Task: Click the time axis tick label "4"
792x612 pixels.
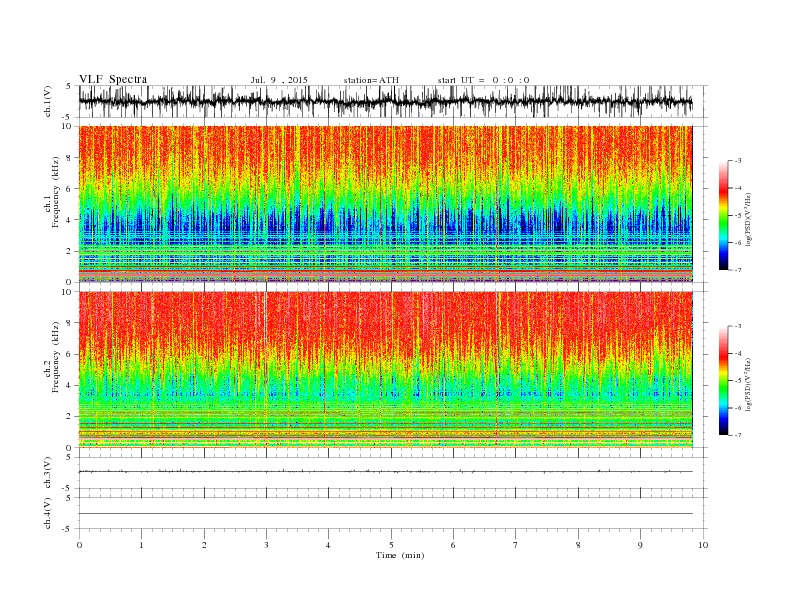Action: click(x=328, y=545)
